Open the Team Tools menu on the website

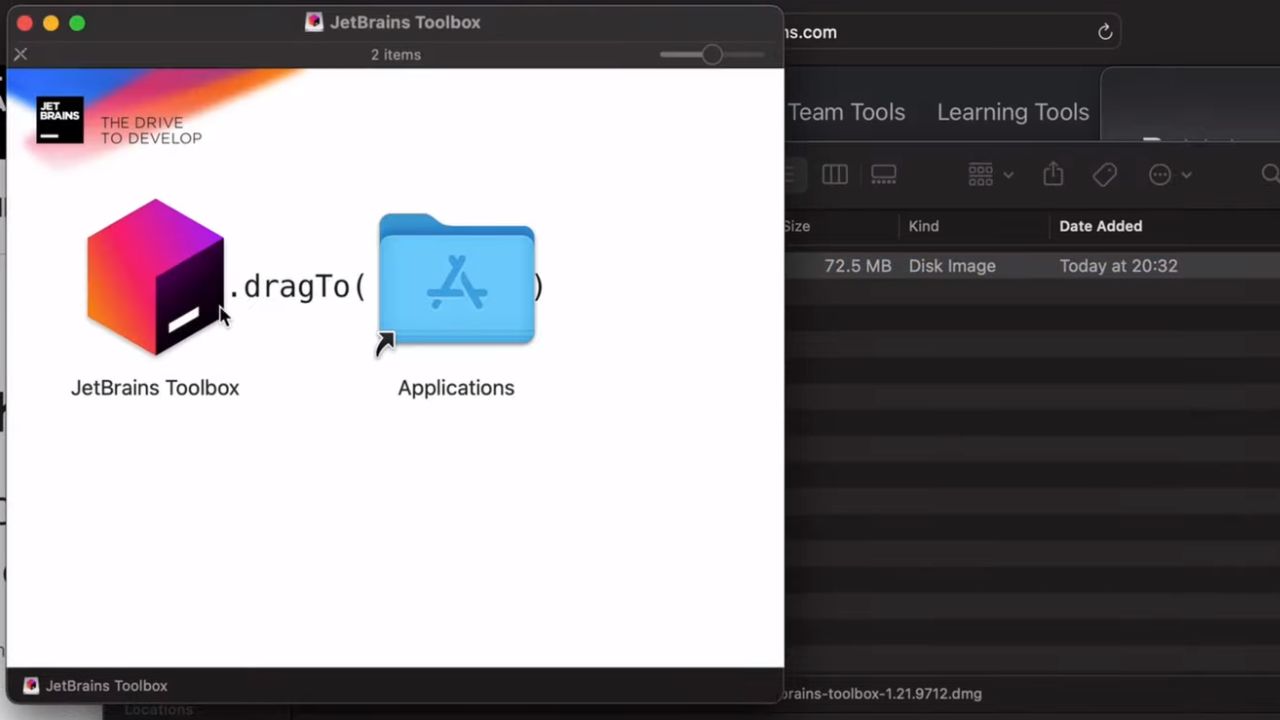tap(846, 112)
